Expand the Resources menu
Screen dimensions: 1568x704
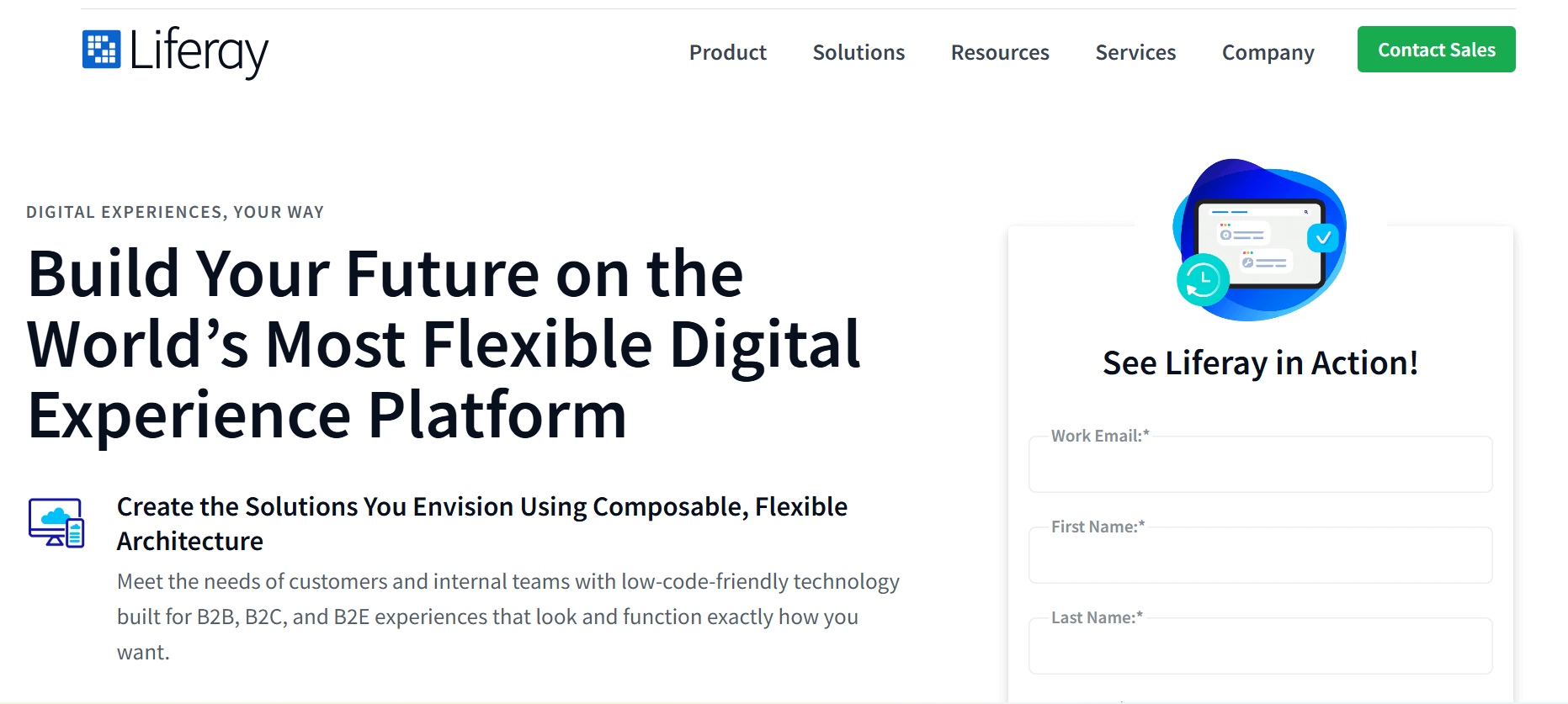coord(1000,52)
